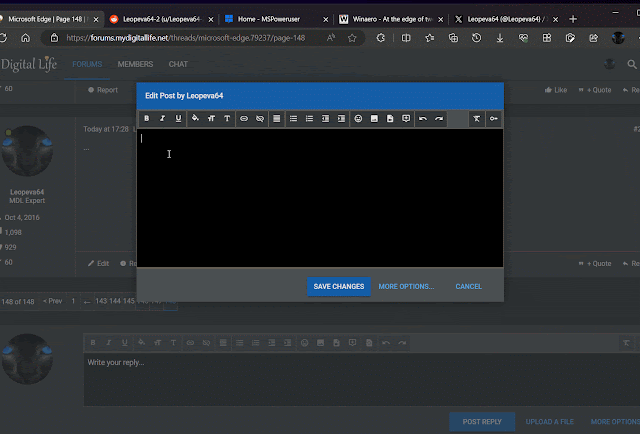Remove link with unlink icon in Edit Post toolbar

pos(260,118)
